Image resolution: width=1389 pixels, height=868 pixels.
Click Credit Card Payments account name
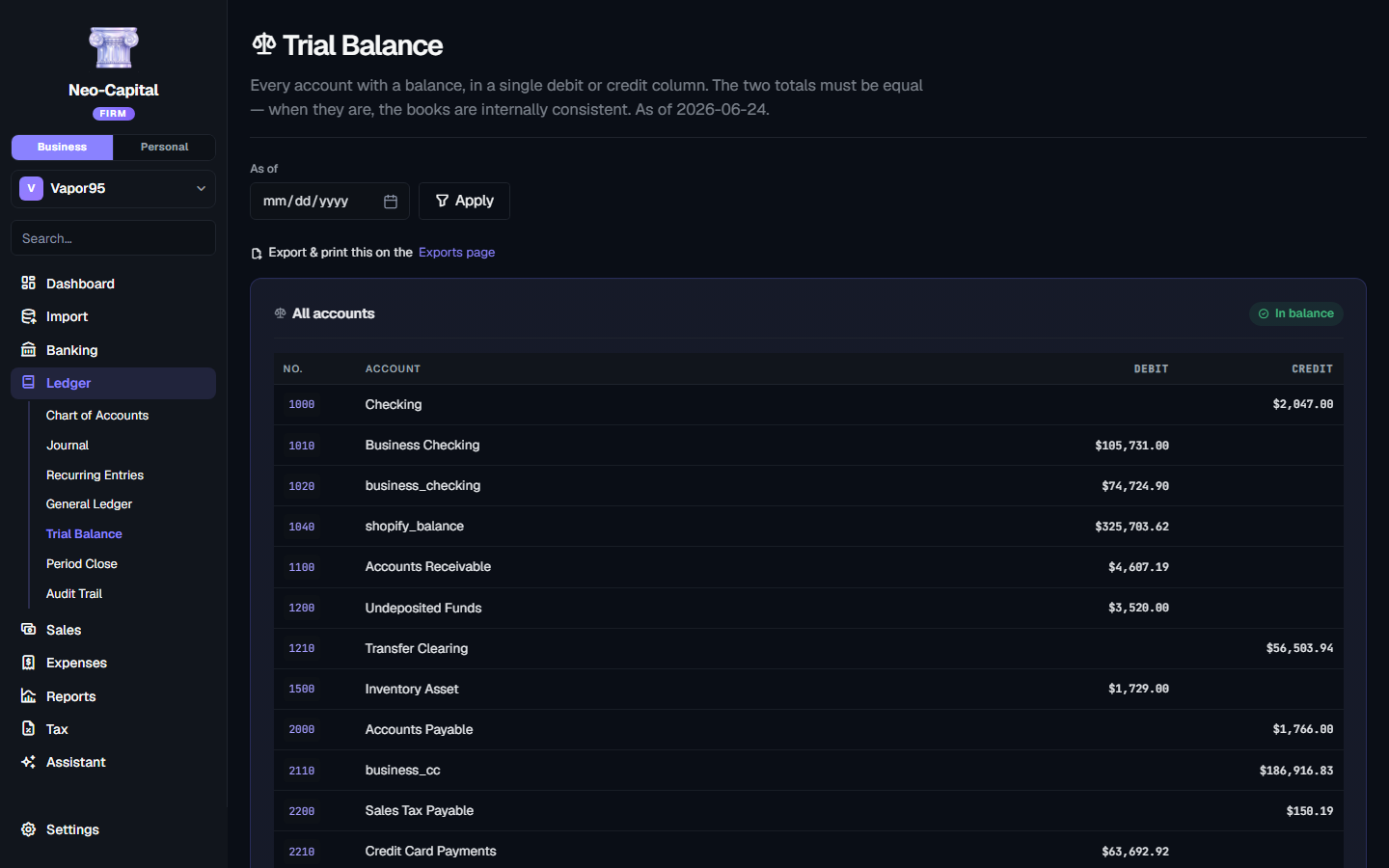[430, 852]
